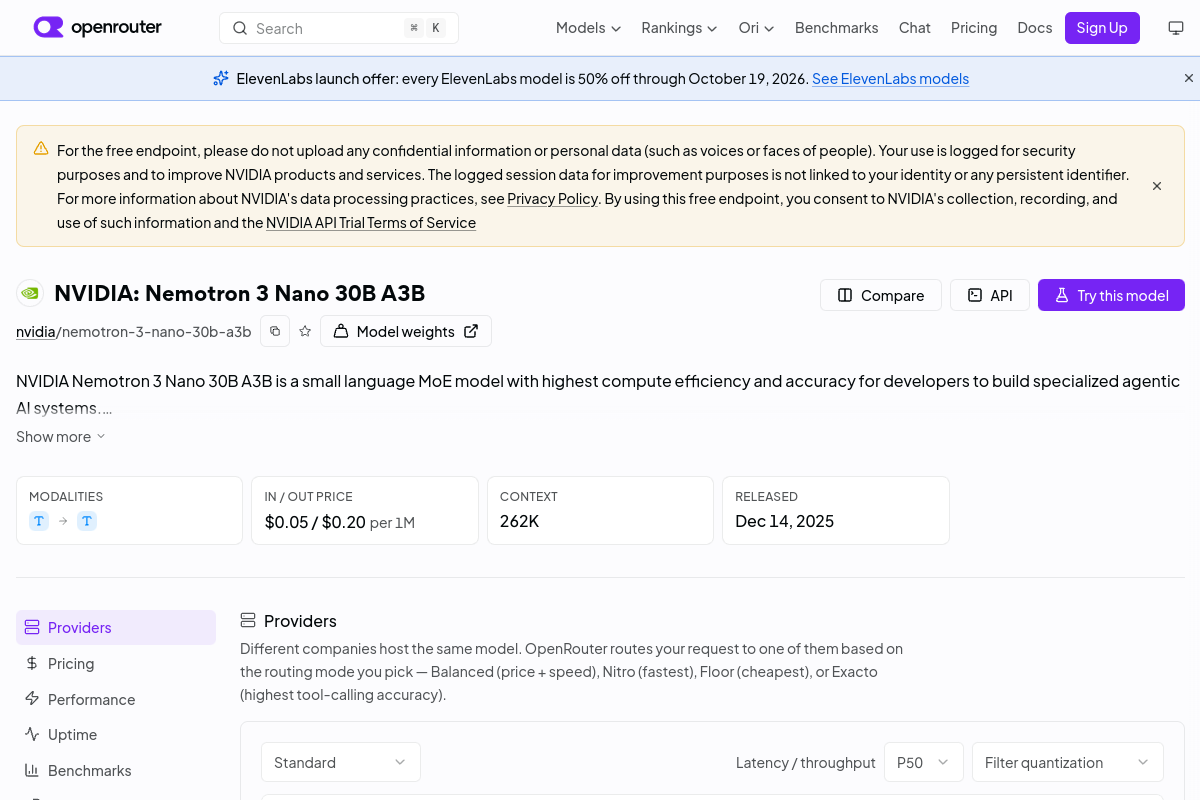Go to Benchmarks in top navigation
This screenshot has width=1200, height=800.
point(836,28)
